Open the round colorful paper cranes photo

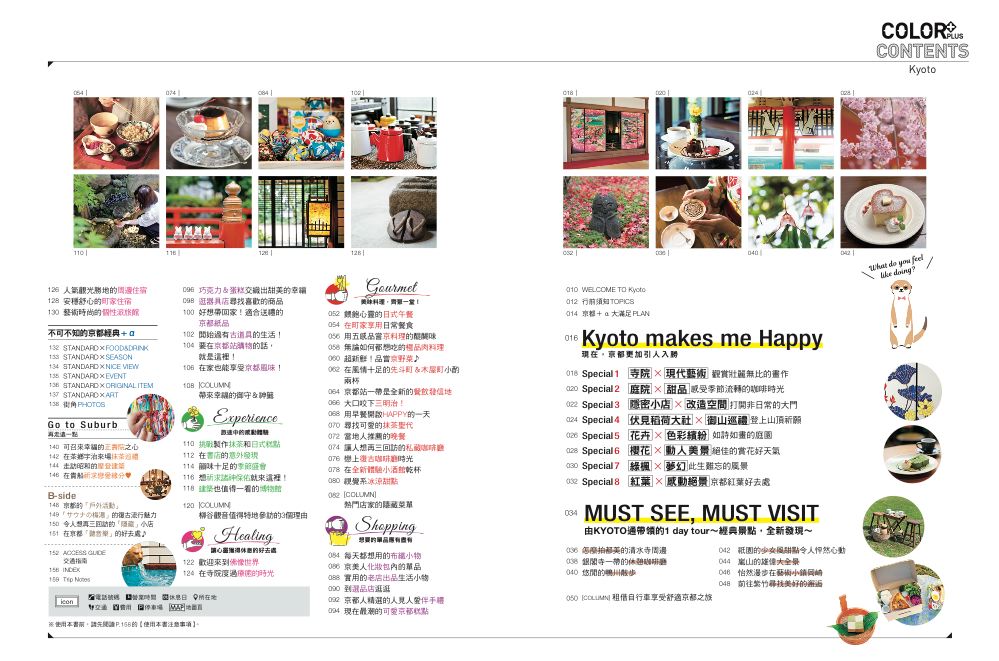(x=150, y=418)
